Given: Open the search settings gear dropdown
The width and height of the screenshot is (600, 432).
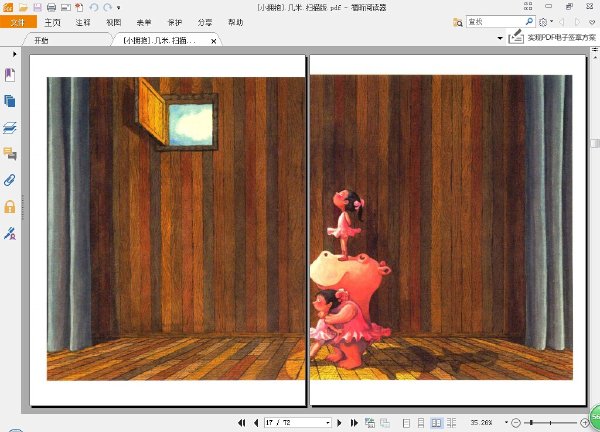Looking at the screenshot, I should 545,22.
